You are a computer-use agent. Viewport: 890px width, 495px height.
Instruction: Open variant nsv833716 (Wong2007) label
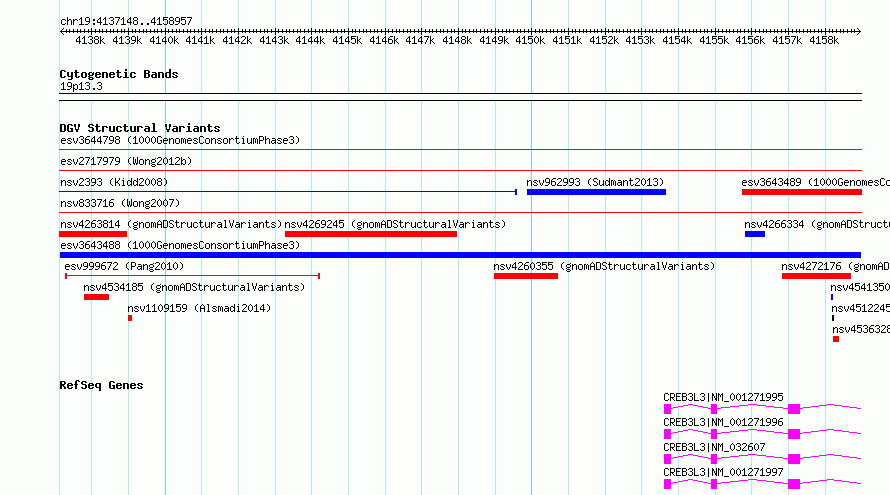(x=120, y=203)
